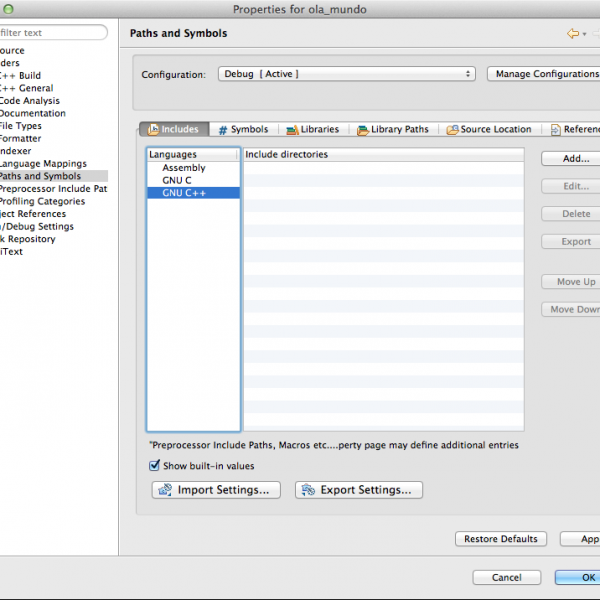Image resolution: width=600 pixels, height=600 pixels.
Task: Open C/C++ General in sidebar
Action: (x=26, y=88)
